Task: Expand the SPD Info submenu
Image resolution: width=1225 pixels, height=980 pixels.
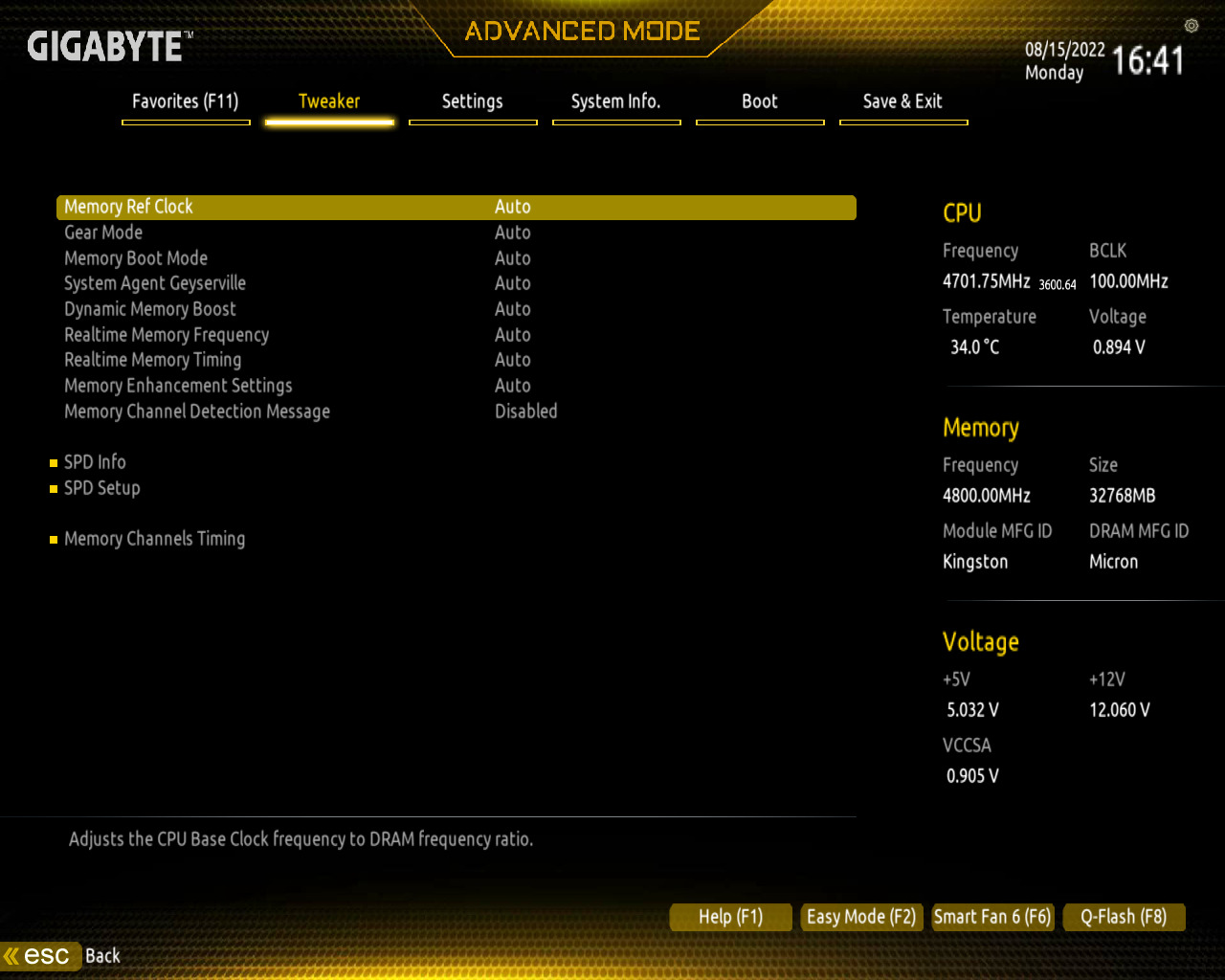Action: pyautogui.click(x=95, y=462)
